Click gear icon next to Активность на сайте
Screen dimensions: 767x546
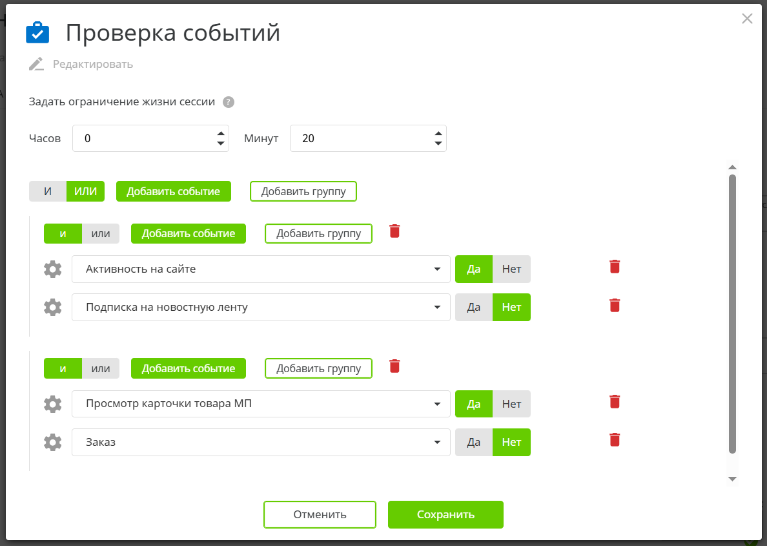[53, 269]
